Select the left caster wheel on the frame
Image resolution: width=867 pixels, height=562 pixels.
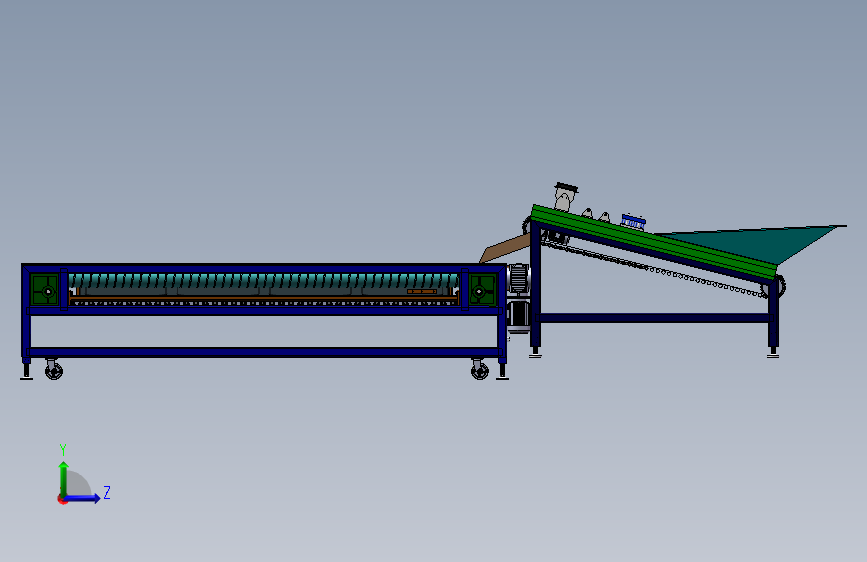(54, 370)
